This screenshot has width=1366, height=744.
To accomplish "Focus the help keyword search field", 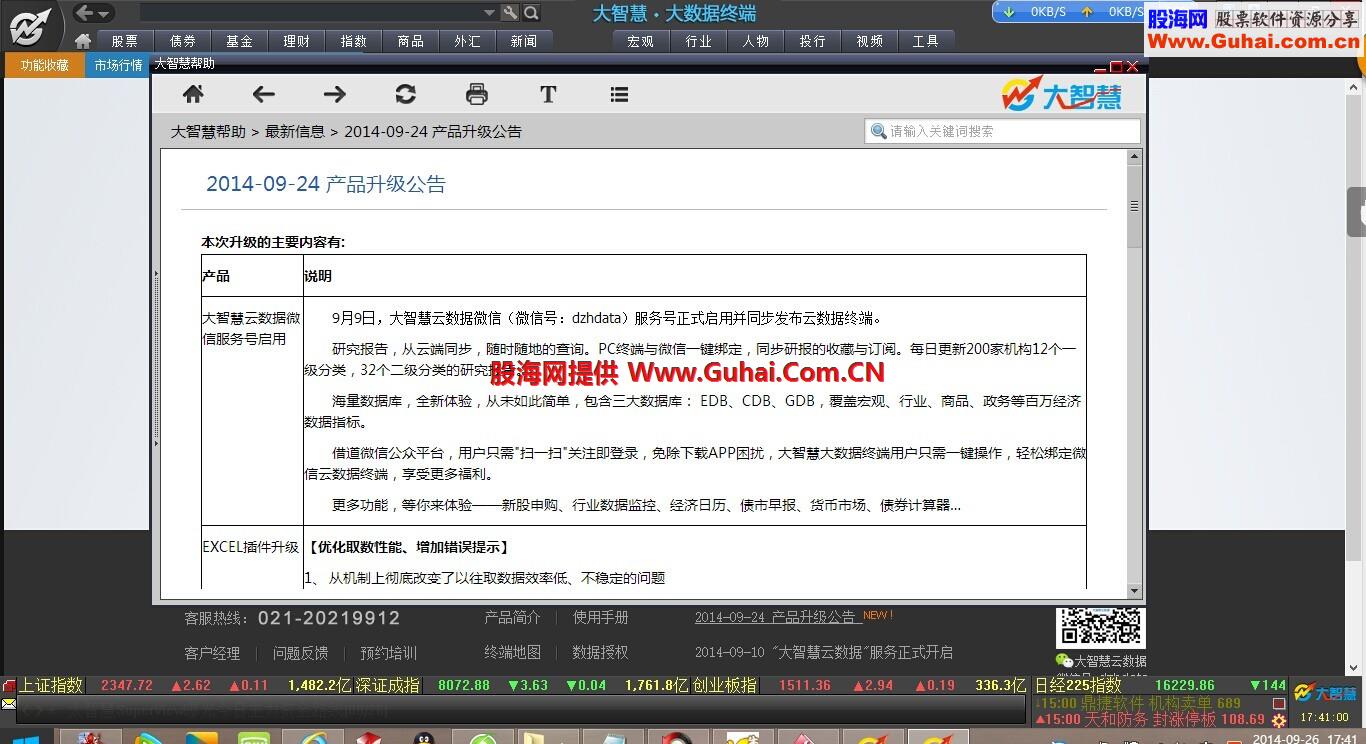I will click(x=1002, y=131).
